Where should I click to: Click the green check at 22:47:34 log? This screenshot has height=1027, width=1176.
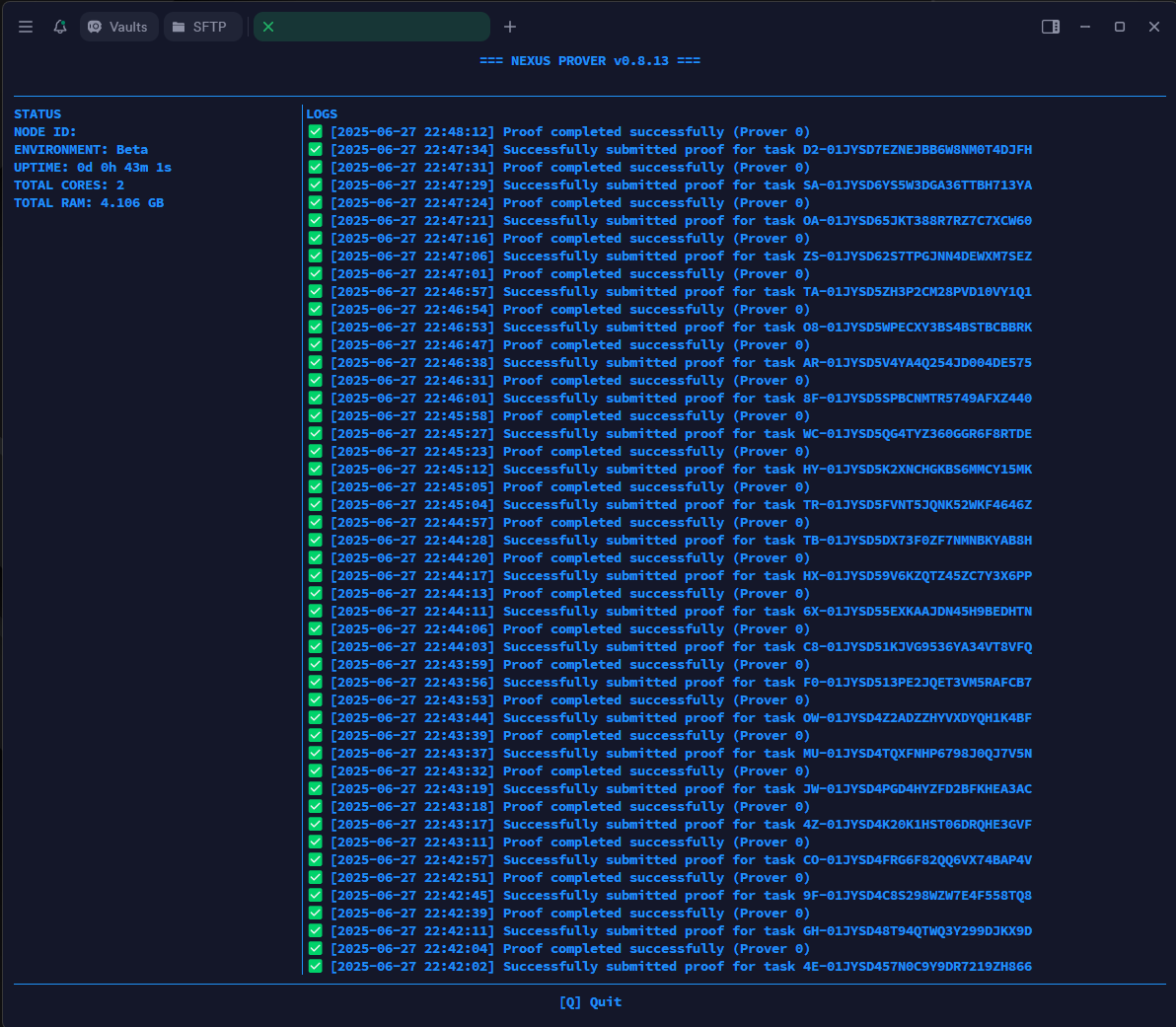coord(315,149)
